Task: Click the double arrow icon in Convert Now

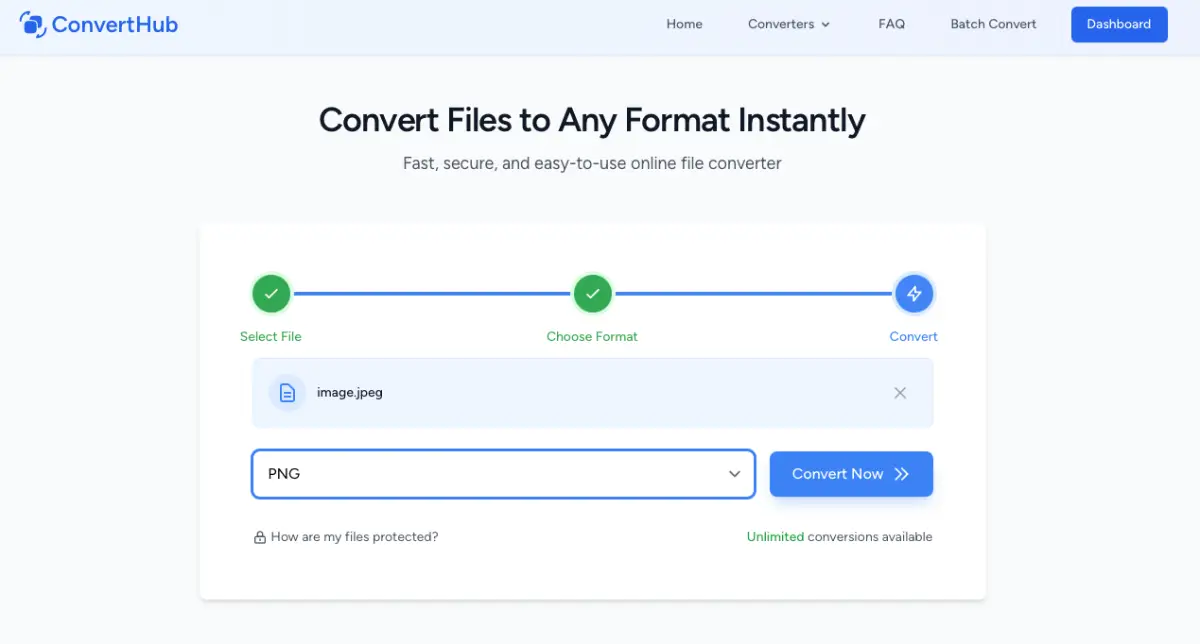Action: point(902,474)
